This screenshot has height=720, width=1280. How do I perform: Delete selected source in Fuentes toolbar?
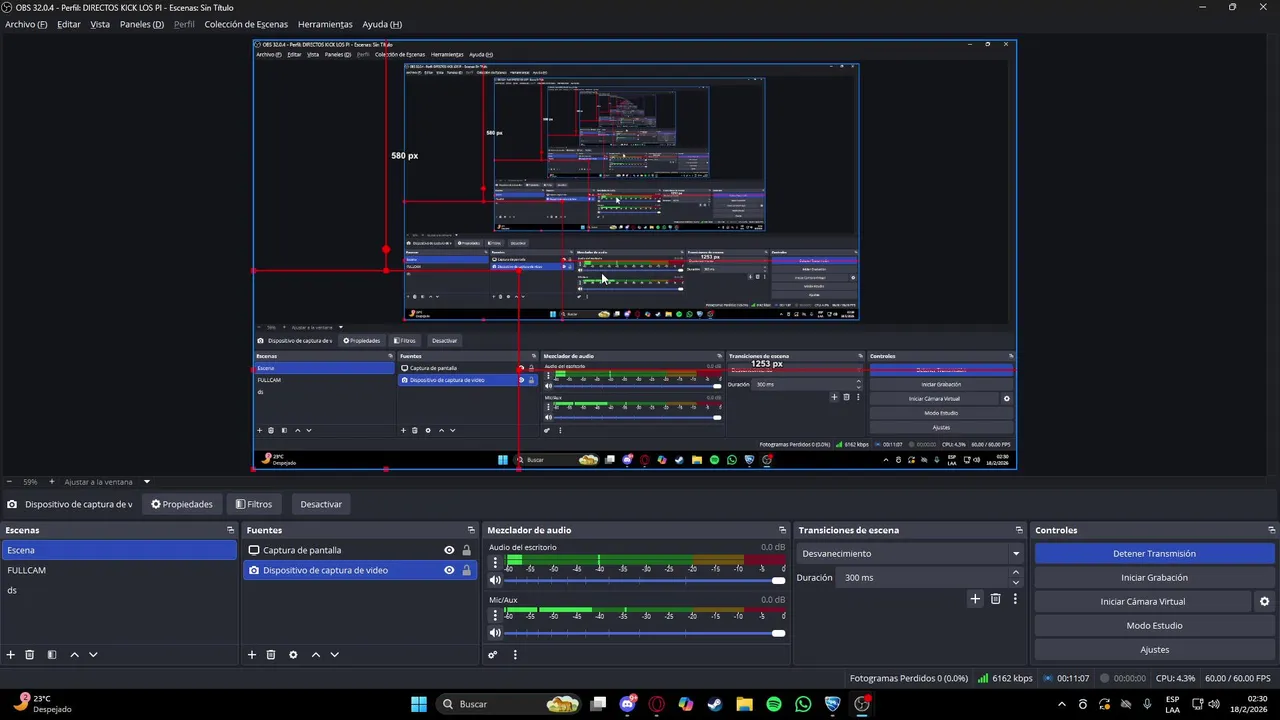271,655
